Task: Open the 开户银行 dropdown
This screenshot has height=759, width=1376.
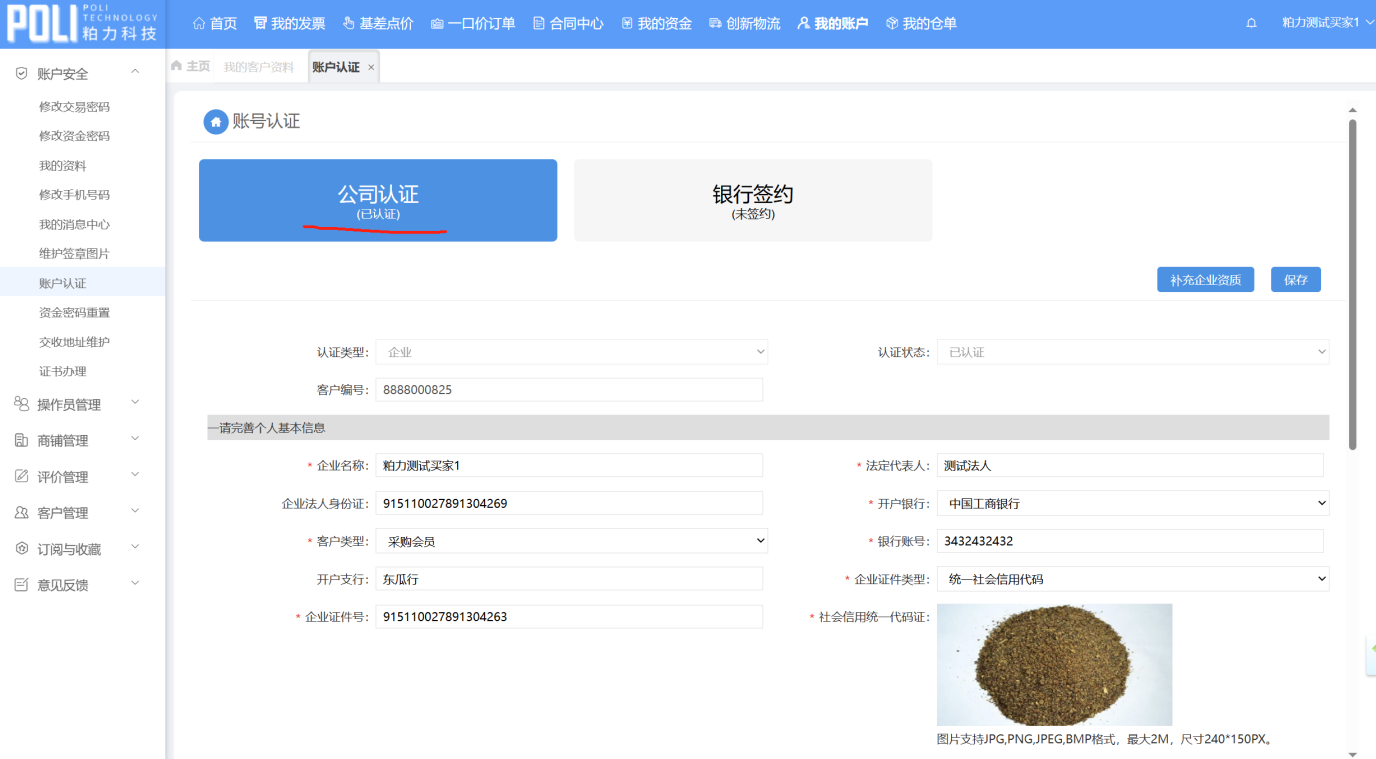Action: 1132,503
